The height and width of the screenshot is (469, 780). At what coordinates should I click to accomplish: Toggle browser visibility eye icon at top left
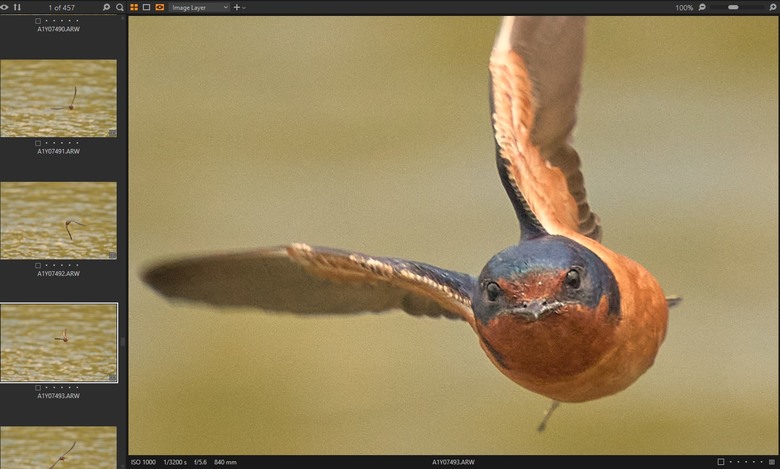pyautogui.click(x=4, y=7)
